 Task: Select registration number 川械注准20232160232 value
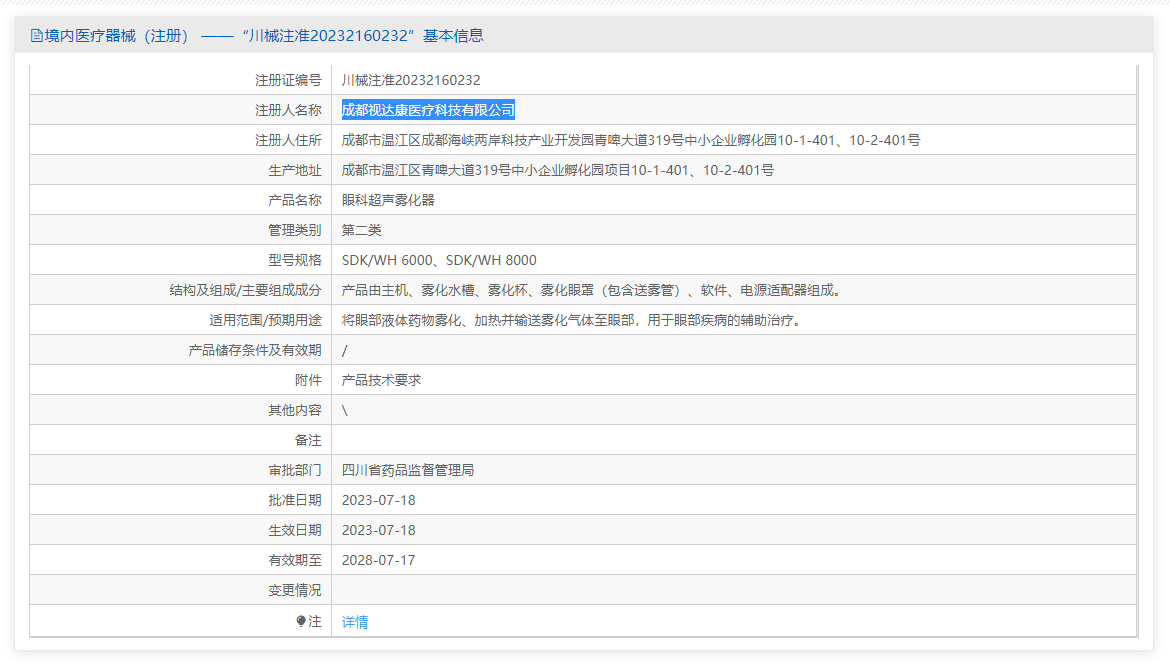coord(411,80)
